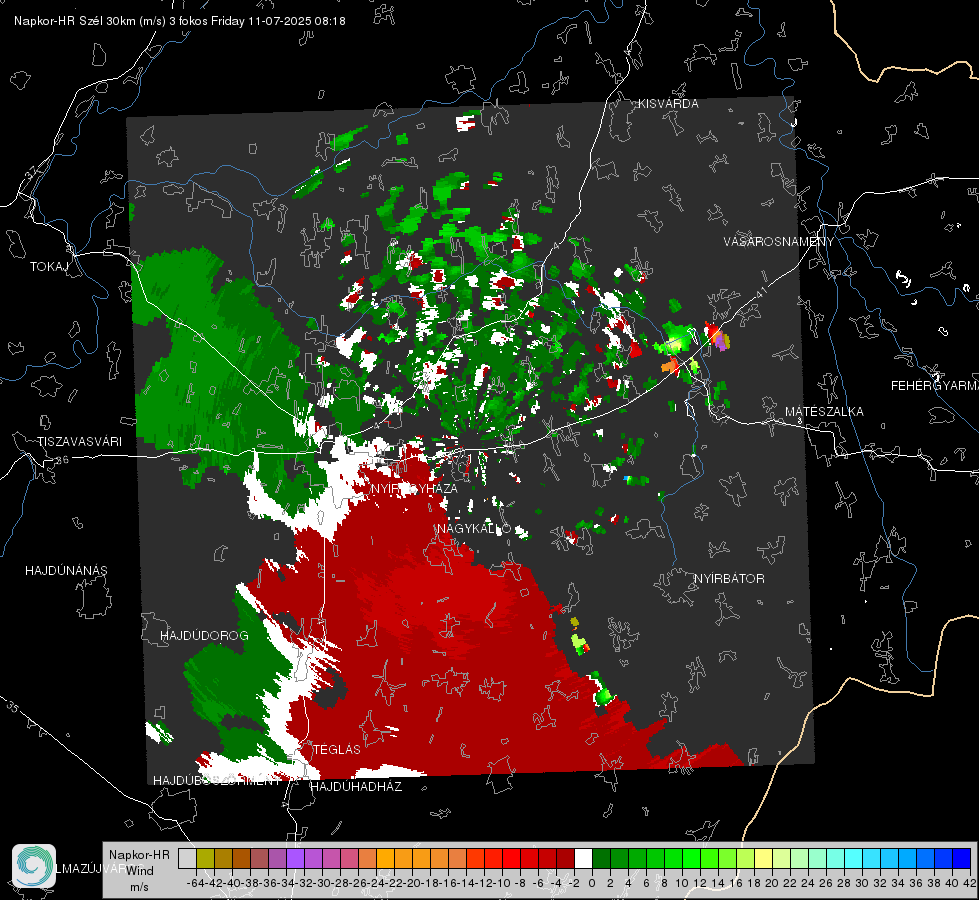Select the KISVÁRDA city label

tap(668, 104)
